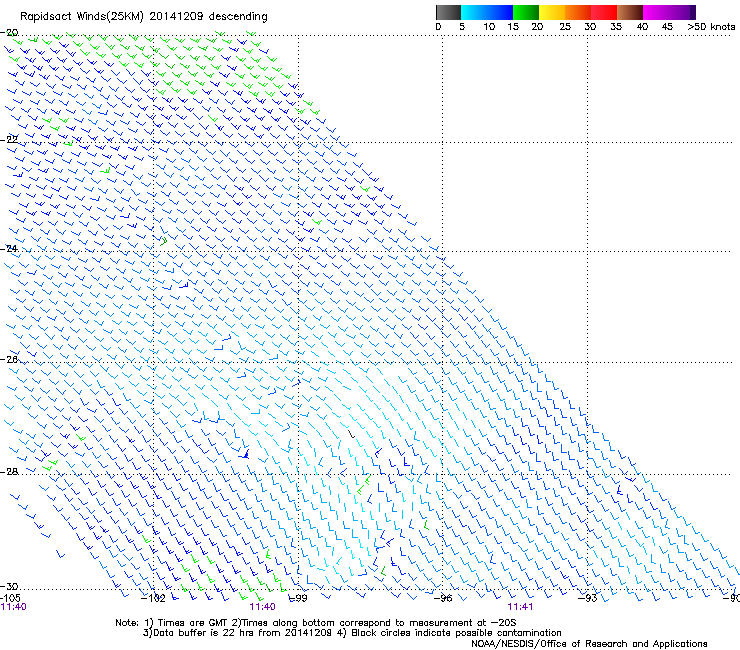Viewport: 740px width, 650px height.
Task: Click the longitude label -105
Action: pyautogui.click(x=10, y=598)
